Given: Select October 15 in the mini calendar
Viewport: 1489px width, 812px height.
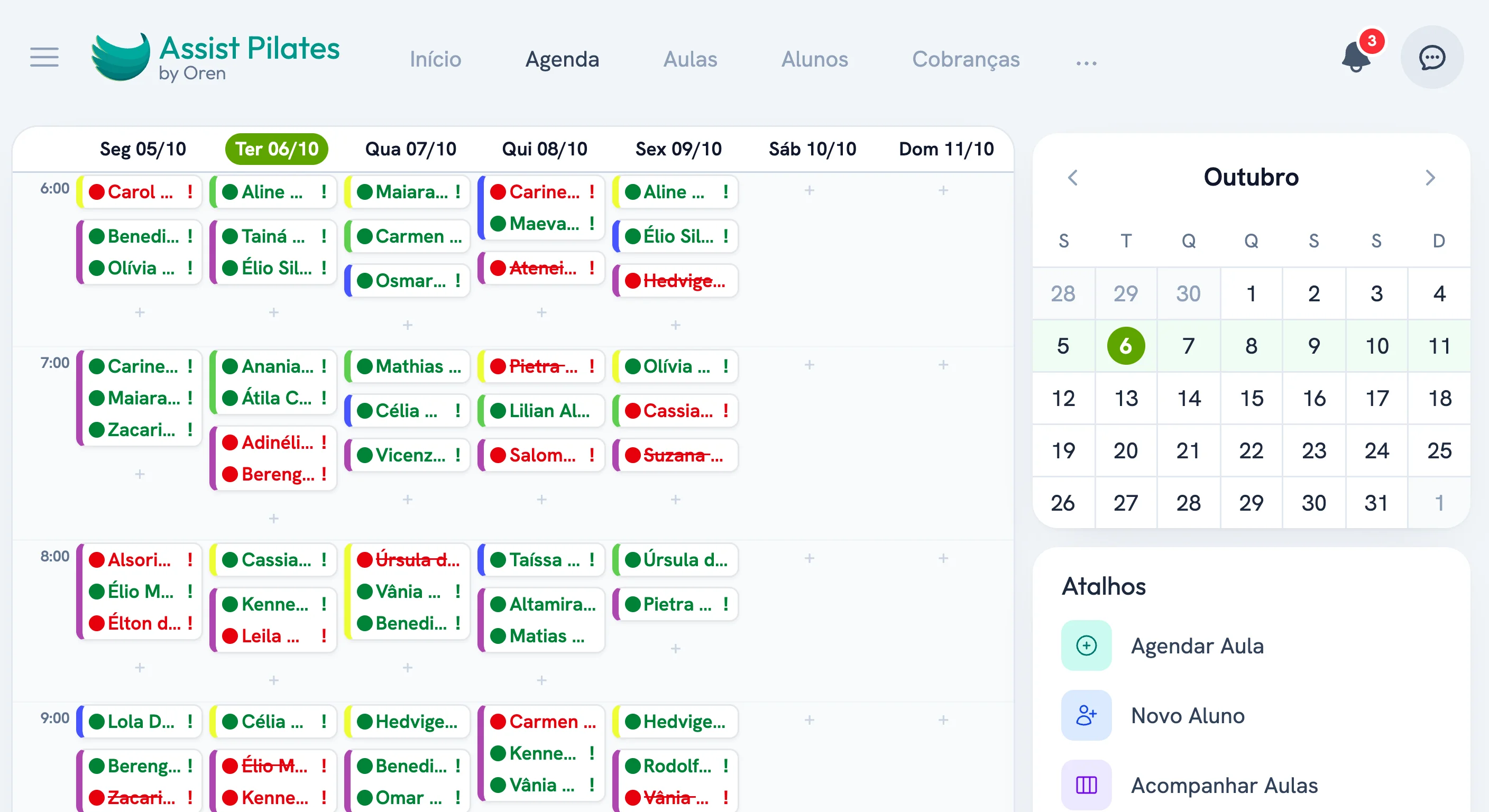Looking at the screenshot, I should [x=1252, y=398].
